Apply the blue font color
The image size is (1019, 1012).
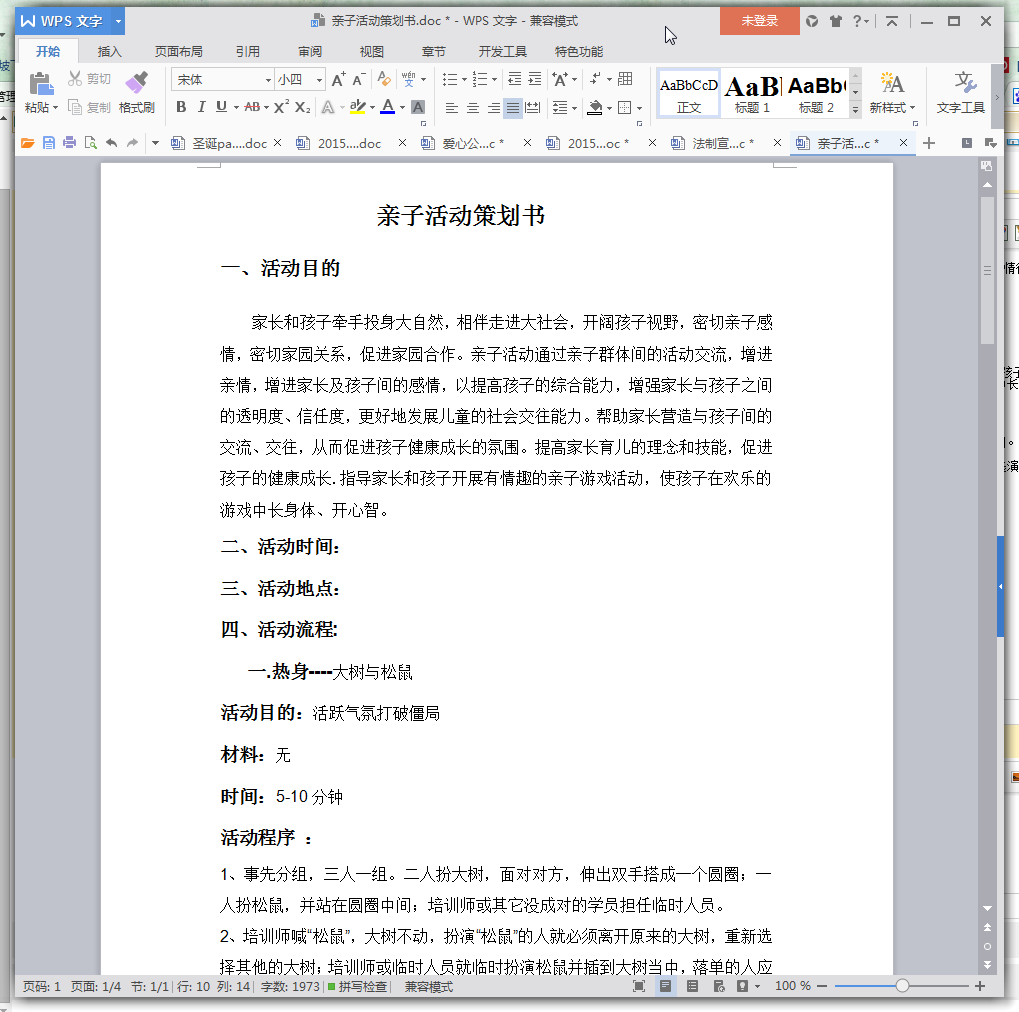point(387,107)
